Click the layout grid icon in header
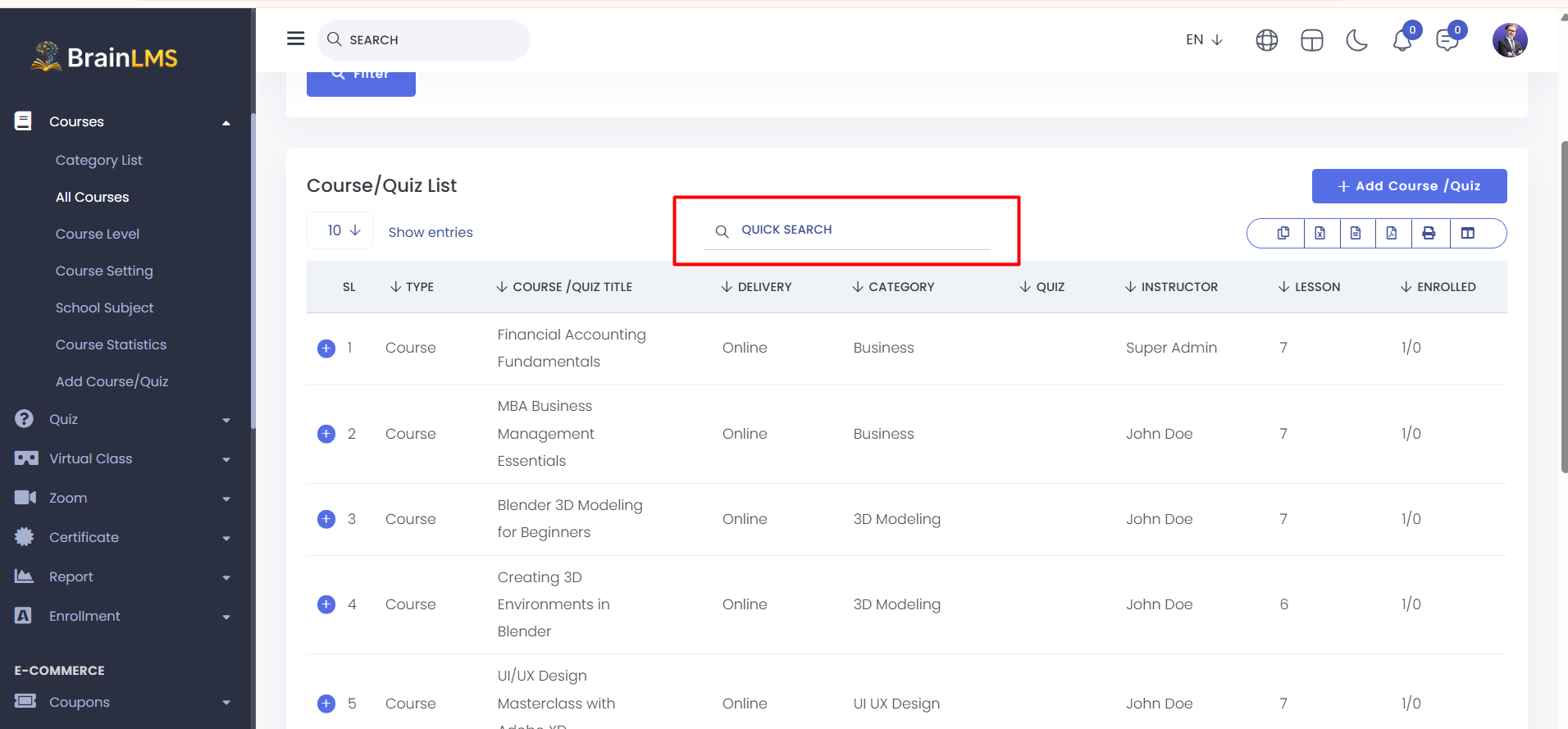This screenshot has height=729, width=1568. click(x=1312, y=40)
